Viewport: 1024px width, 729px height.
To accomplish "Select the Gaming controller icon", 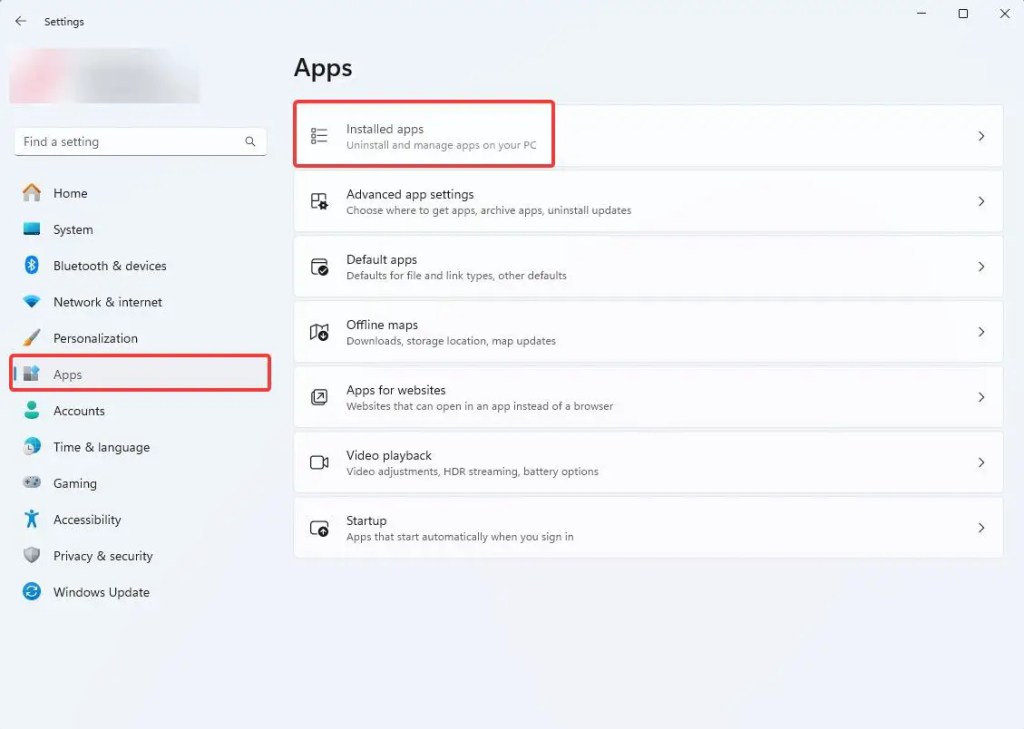I will (x=30, y=483).
